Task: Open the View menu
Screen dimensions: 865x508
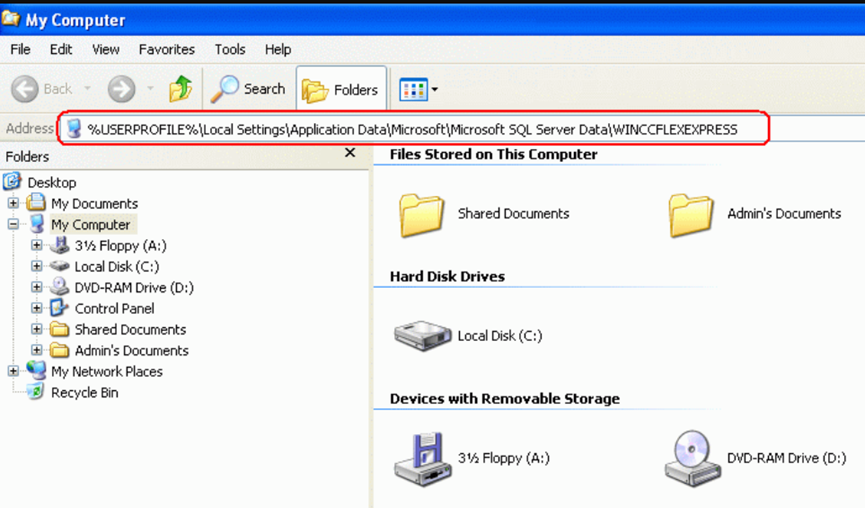Action: point(105,50)
